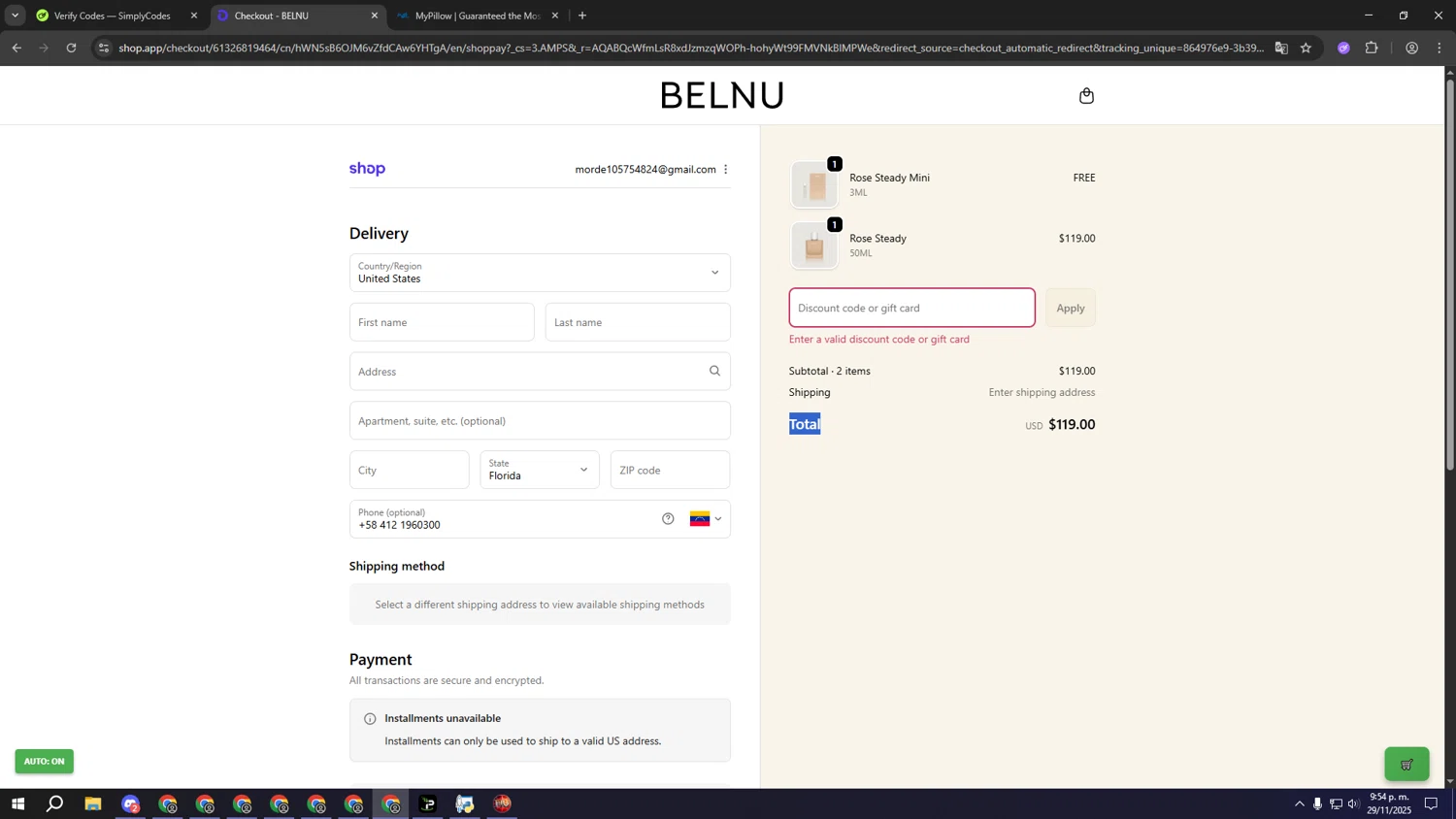The width and height of the screenshot is (1456, 819).
Task: Click the Last name field
Action: coord(638,322)
